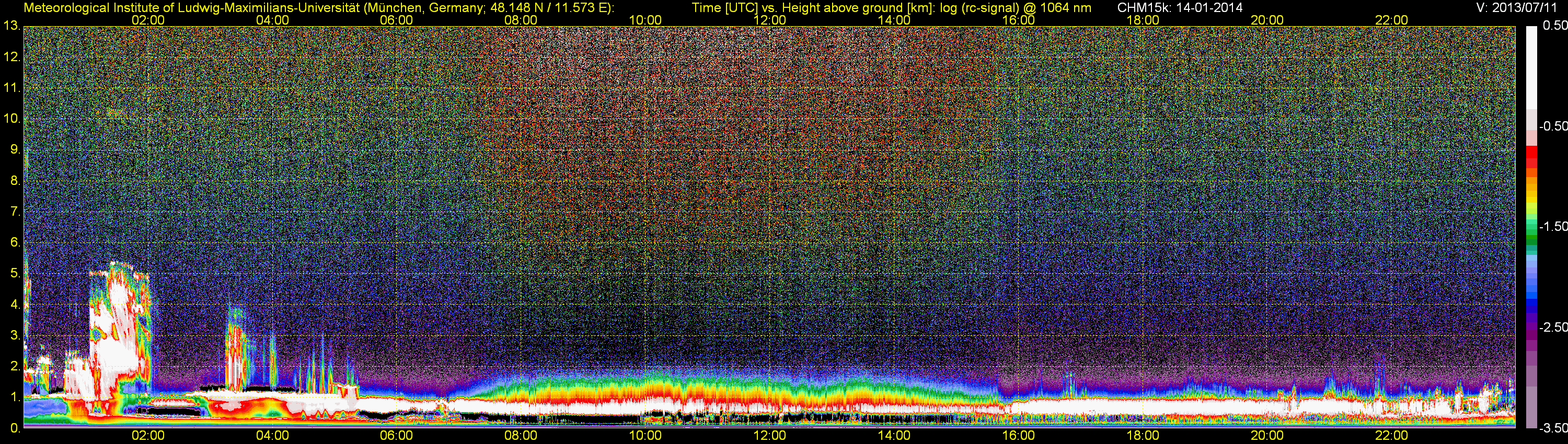Click the 3. km height axis label
This screenshot has width=1568, height=444.
15,335
